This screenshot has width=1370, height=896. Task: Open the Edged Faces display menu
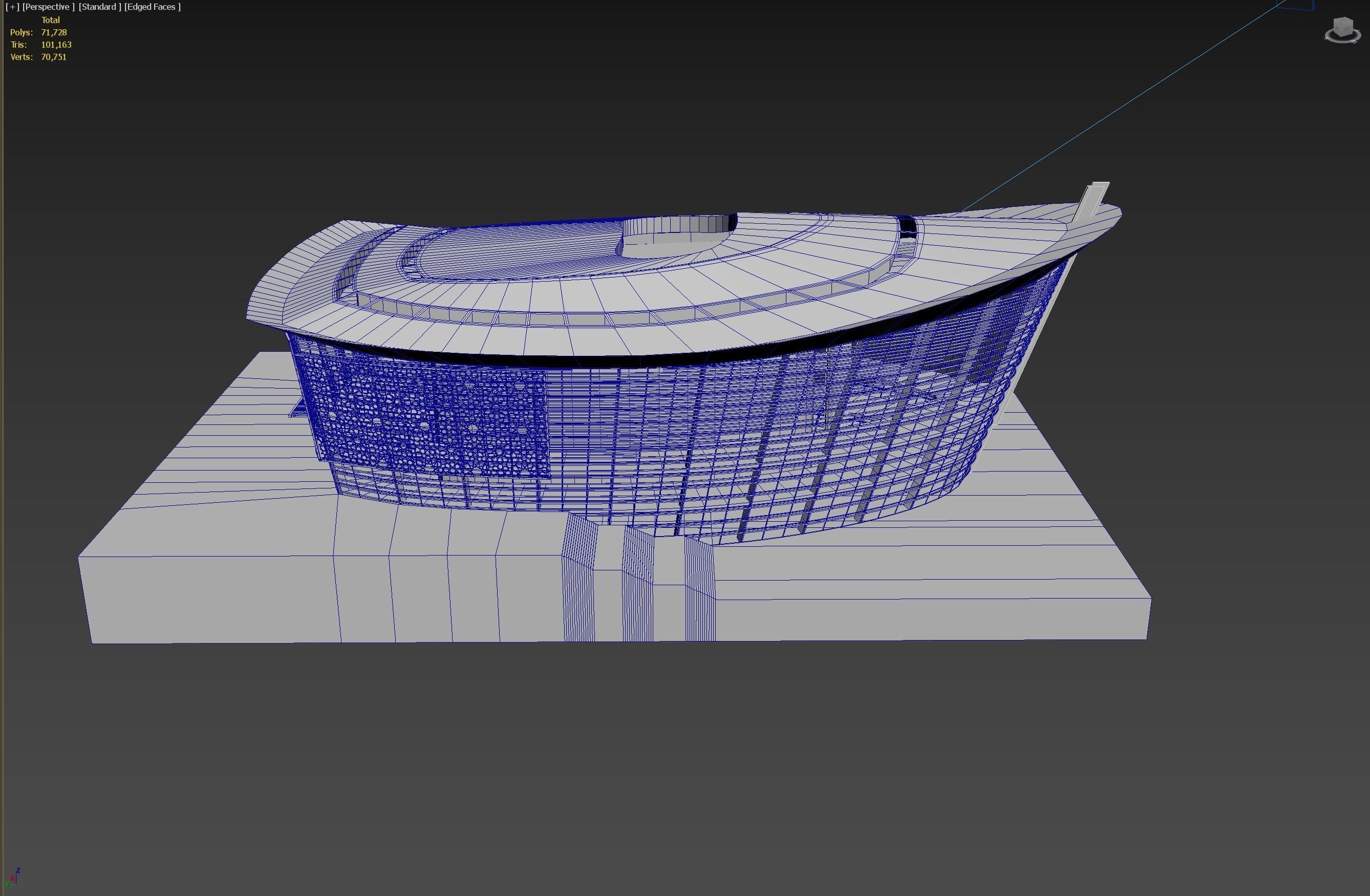click(x=153, y=7)
